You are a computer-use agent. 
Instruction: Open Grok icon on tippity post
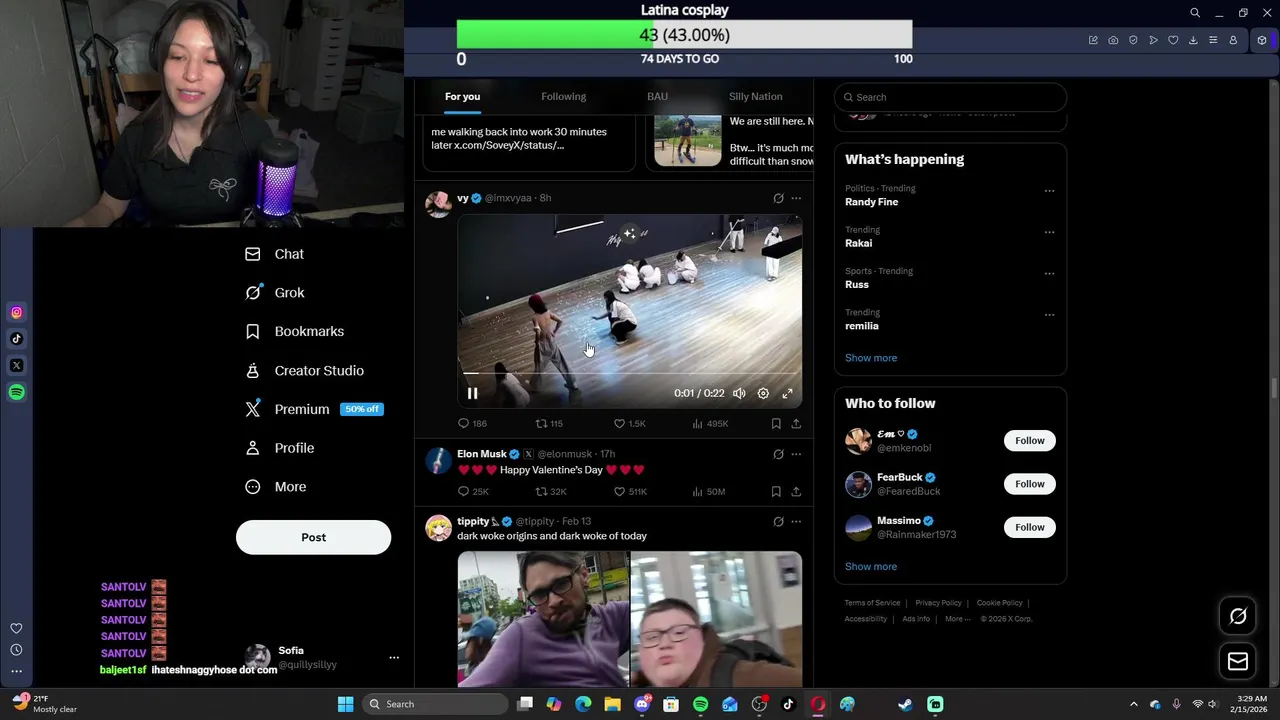tap(778, 521)
